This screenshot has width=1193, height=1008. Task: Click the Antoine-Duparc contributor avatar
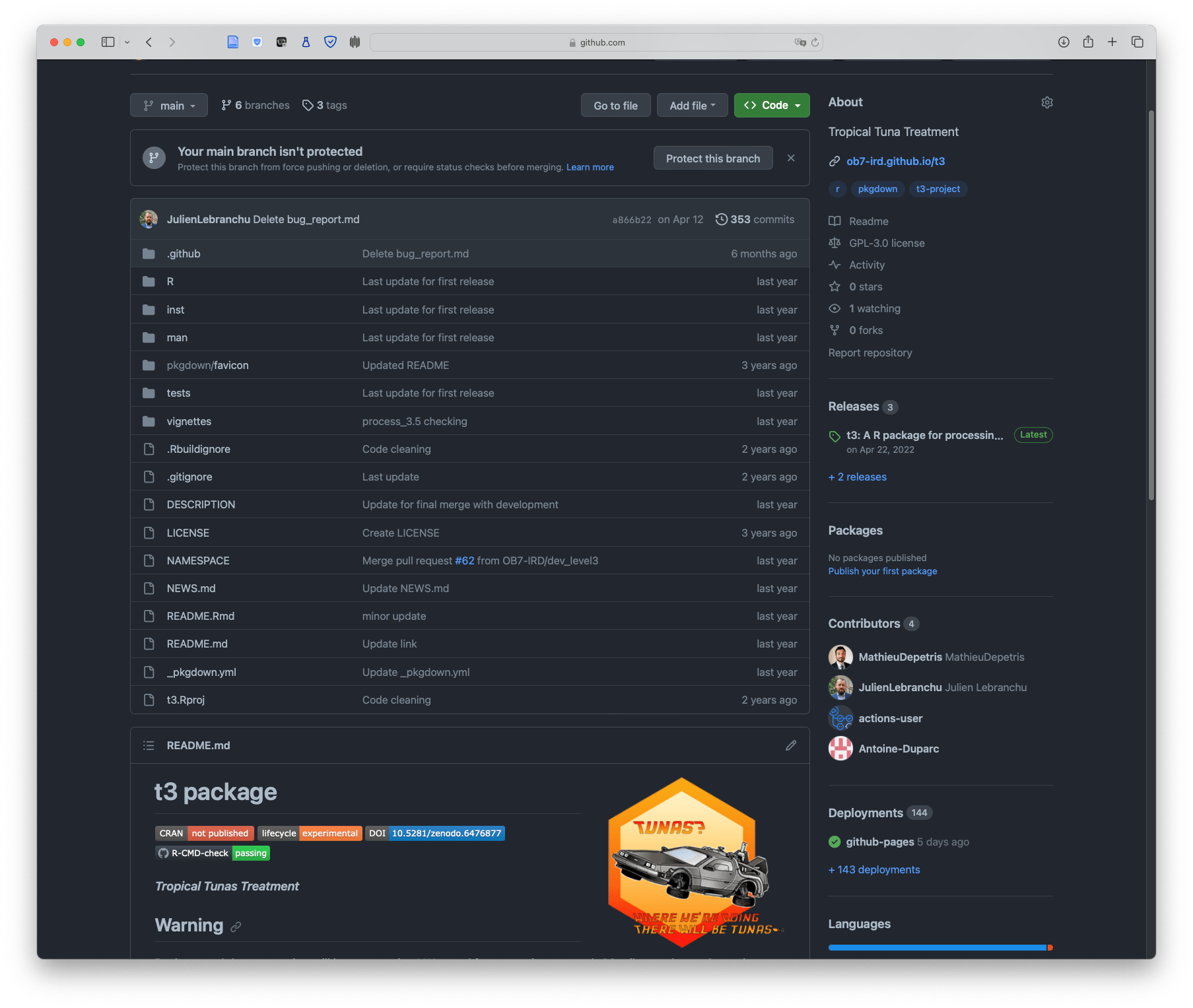pyautogui.click(x=840, y=749)
